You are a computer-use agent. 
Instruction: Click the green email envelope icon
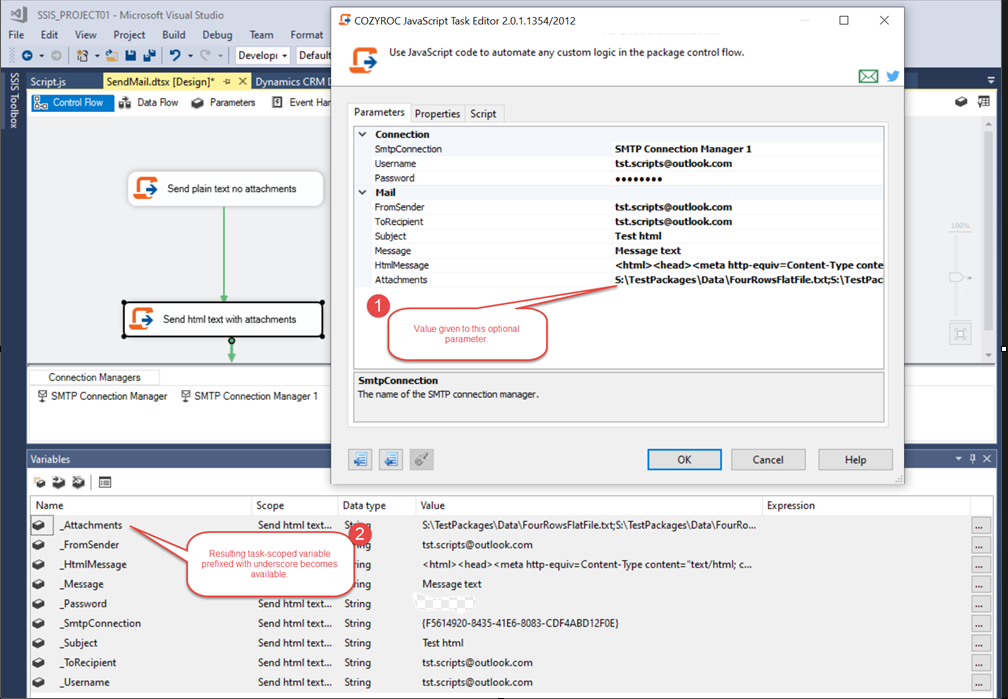tap(868, 77)
